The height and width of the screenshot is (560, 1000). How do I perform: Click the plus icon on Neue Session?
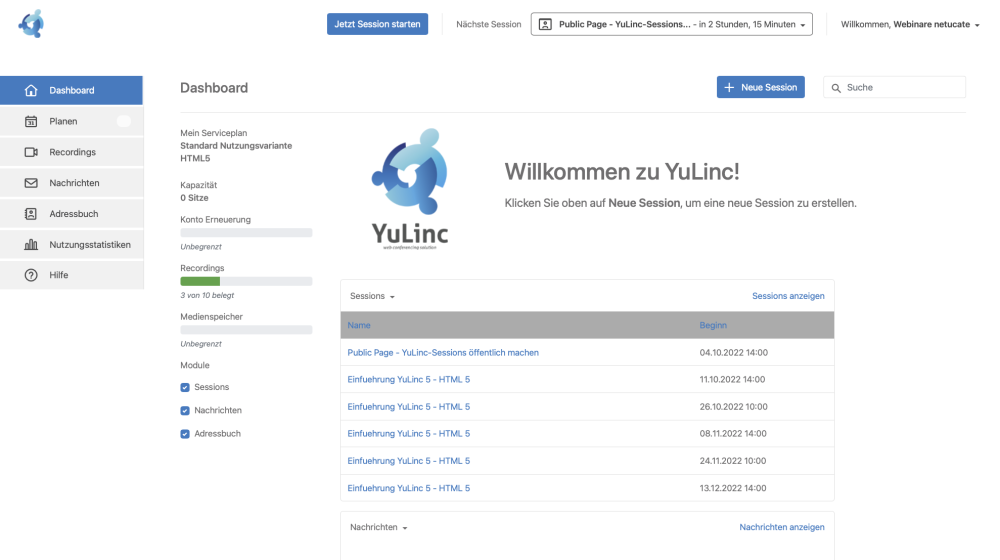pyautogui.click(x=729, y=87)
